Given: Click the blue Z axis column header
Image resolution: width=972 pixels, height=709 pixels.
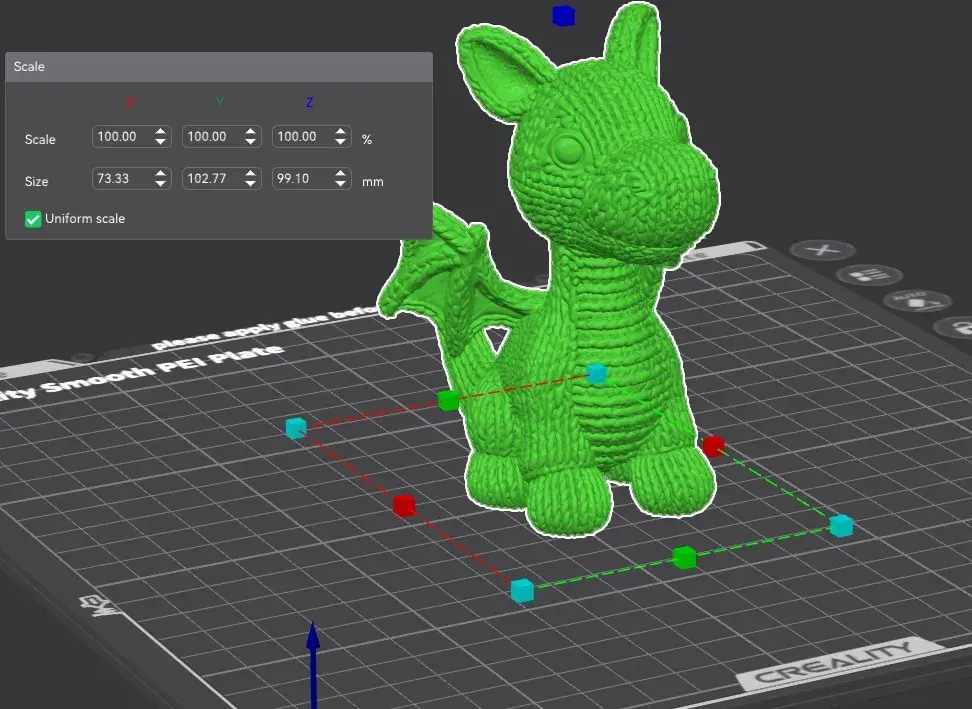Looking at the screenshot, I should [309, 102].
